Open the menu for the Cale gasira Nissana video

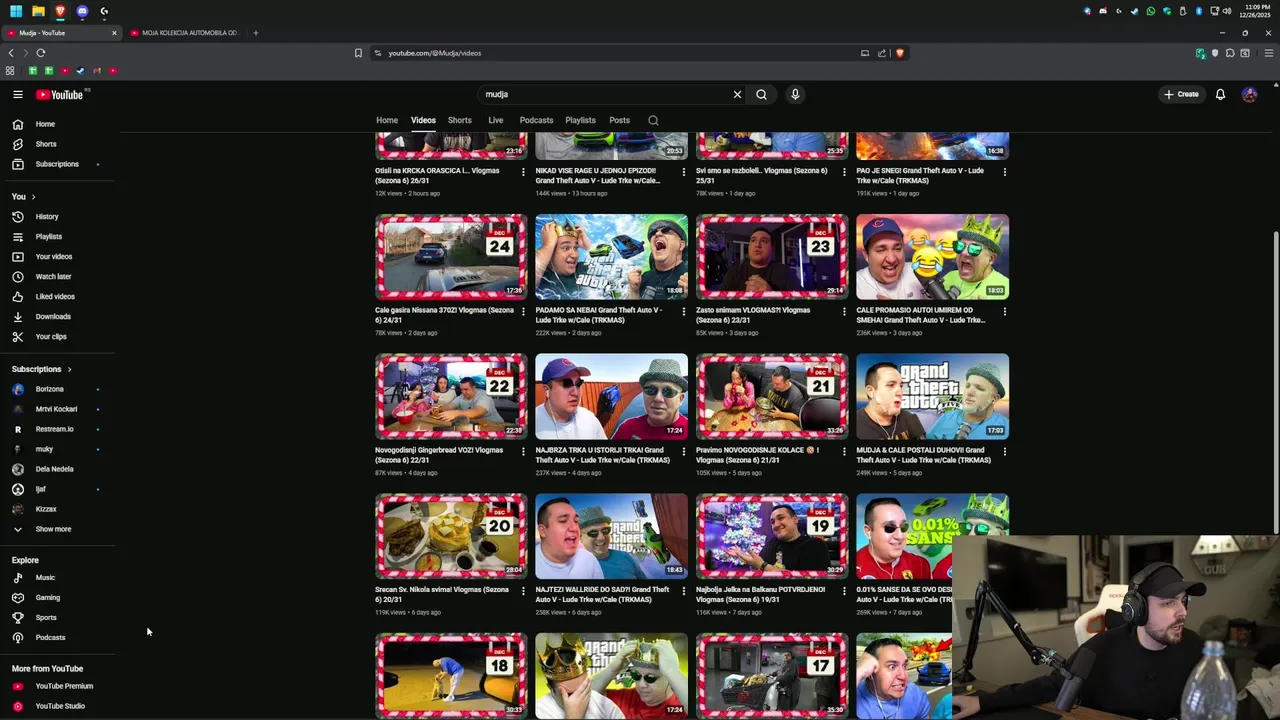pos(523,311)
